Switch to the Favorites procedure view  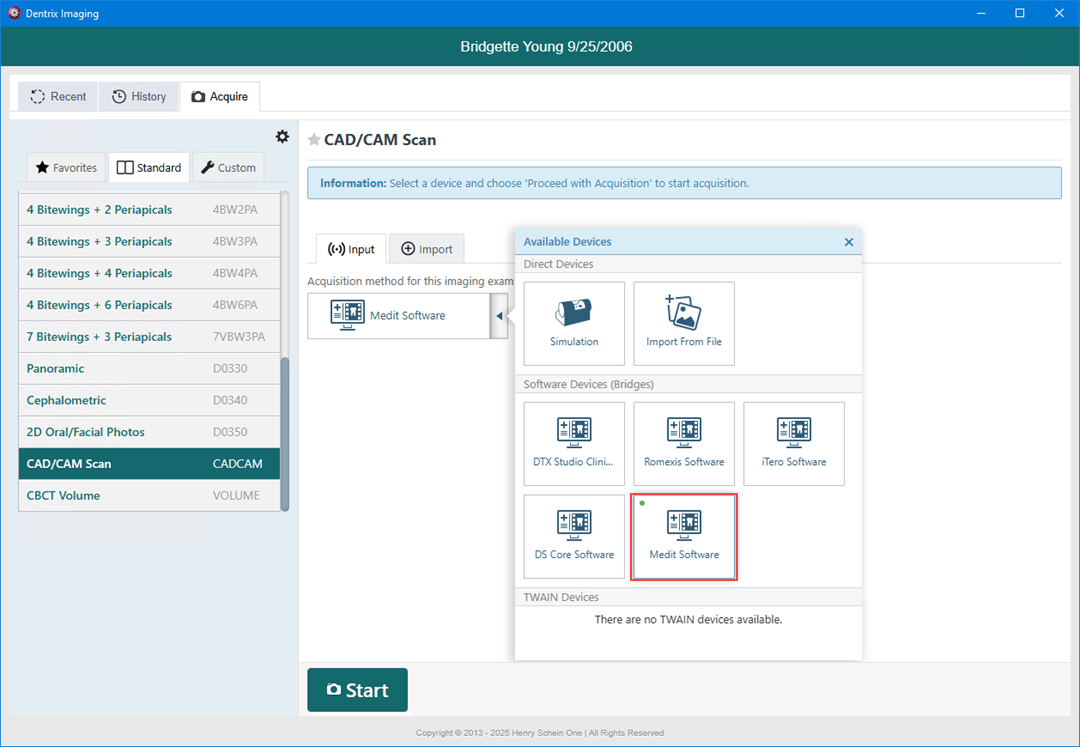[x=66, y=167]
